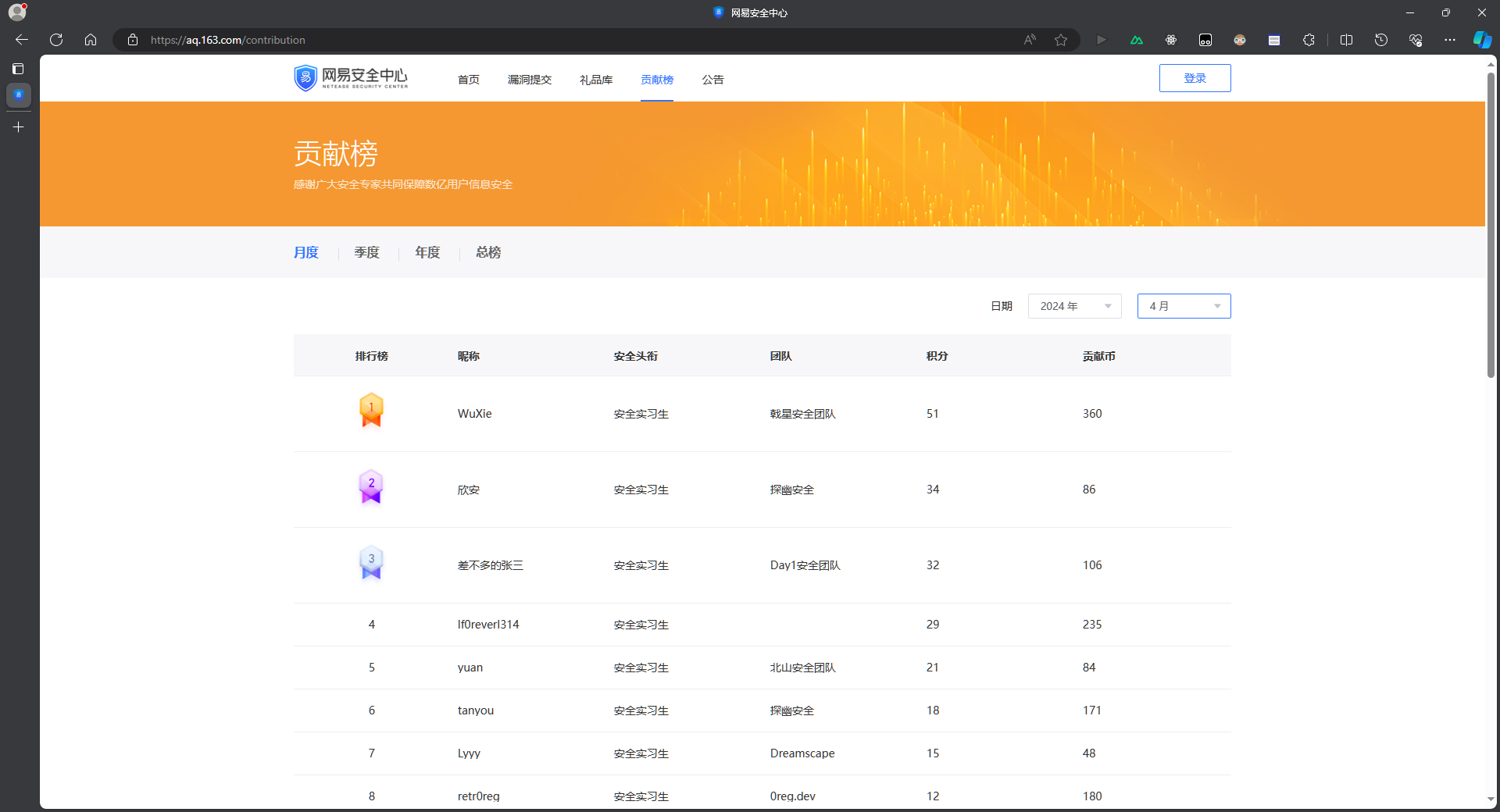The width and height of the screenshot is (1500, 812).
Task: Click the Tampermonkey-style black extension icon
Action: point(1205,40)
